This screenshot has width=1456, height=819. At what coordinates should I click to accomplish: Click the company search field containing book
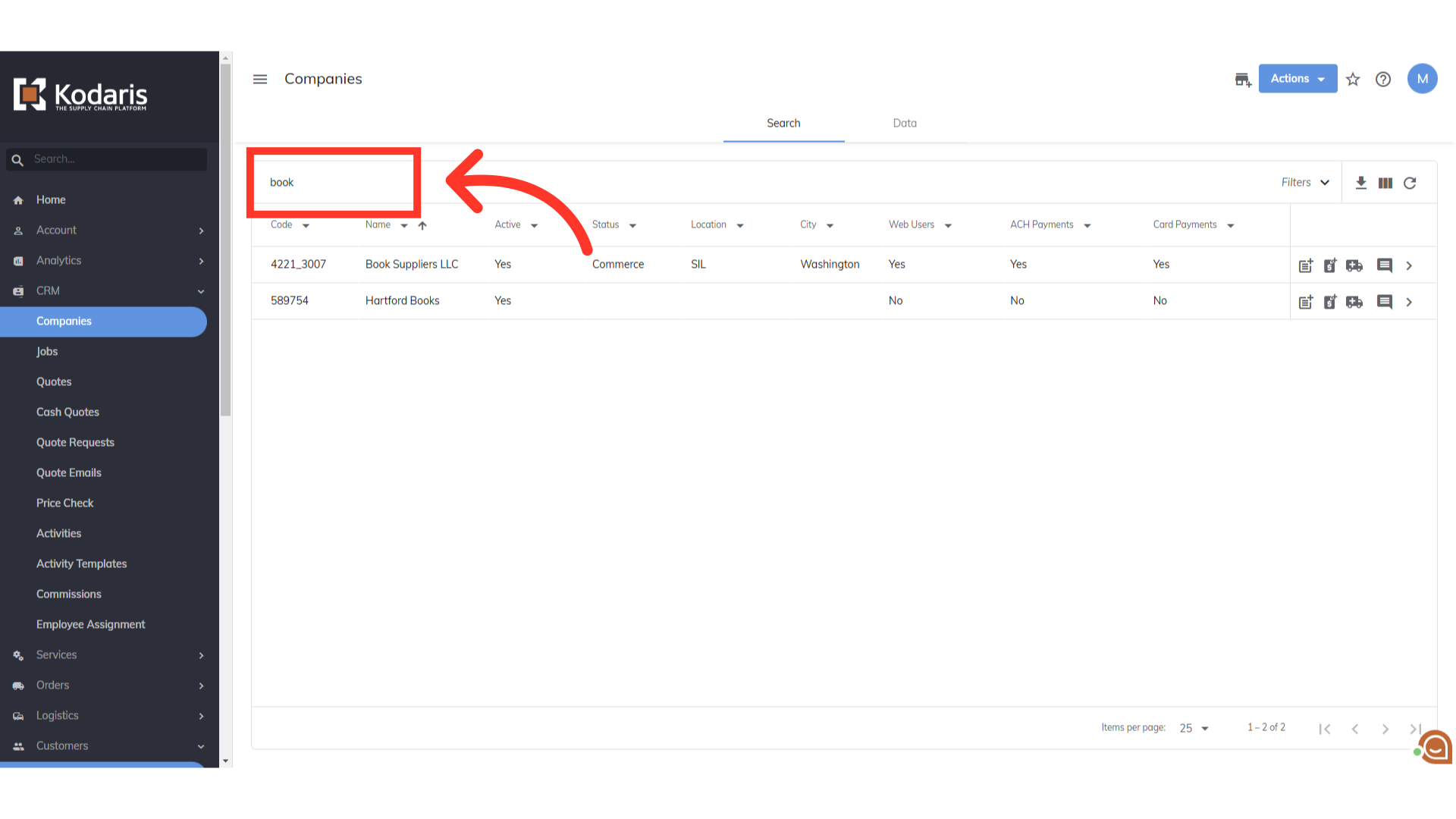[x=334, y=183]
